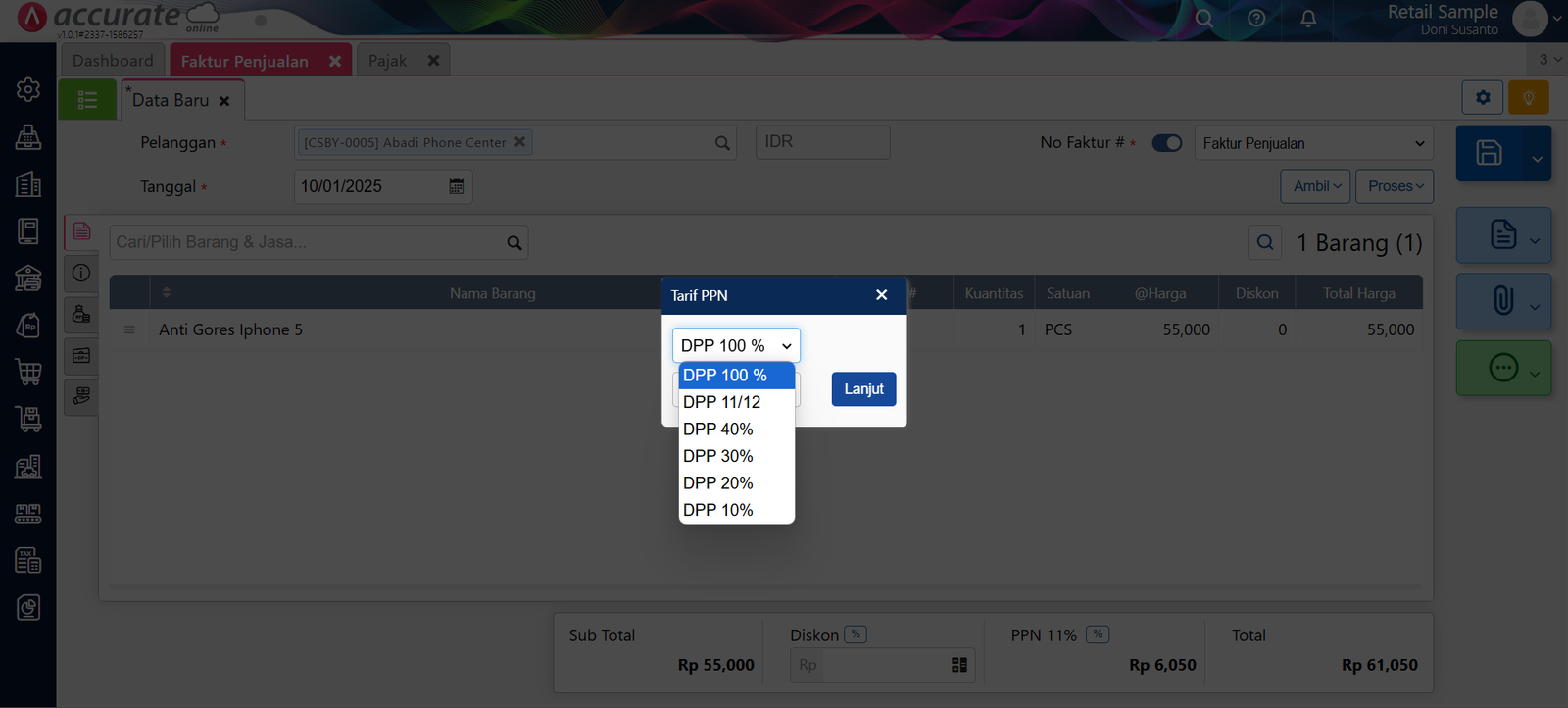Click the paperclip attachment icon
Image resolution: width=1568 pixels, height=708 pixels.
pyautogui.click(x=1502, y=300)
